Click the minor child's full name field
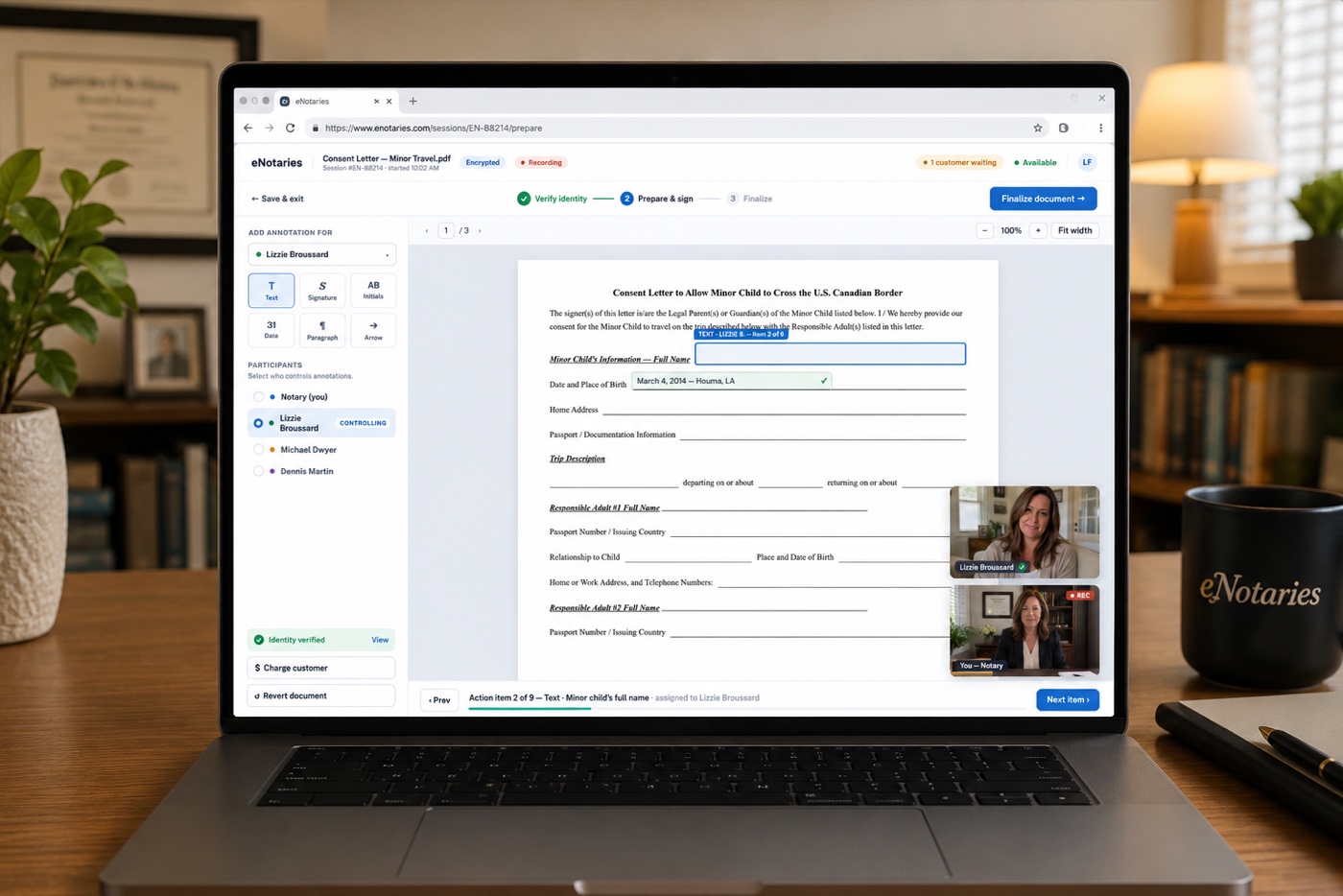The width and height of the screenshot is (1343, 896). point(830,354)
